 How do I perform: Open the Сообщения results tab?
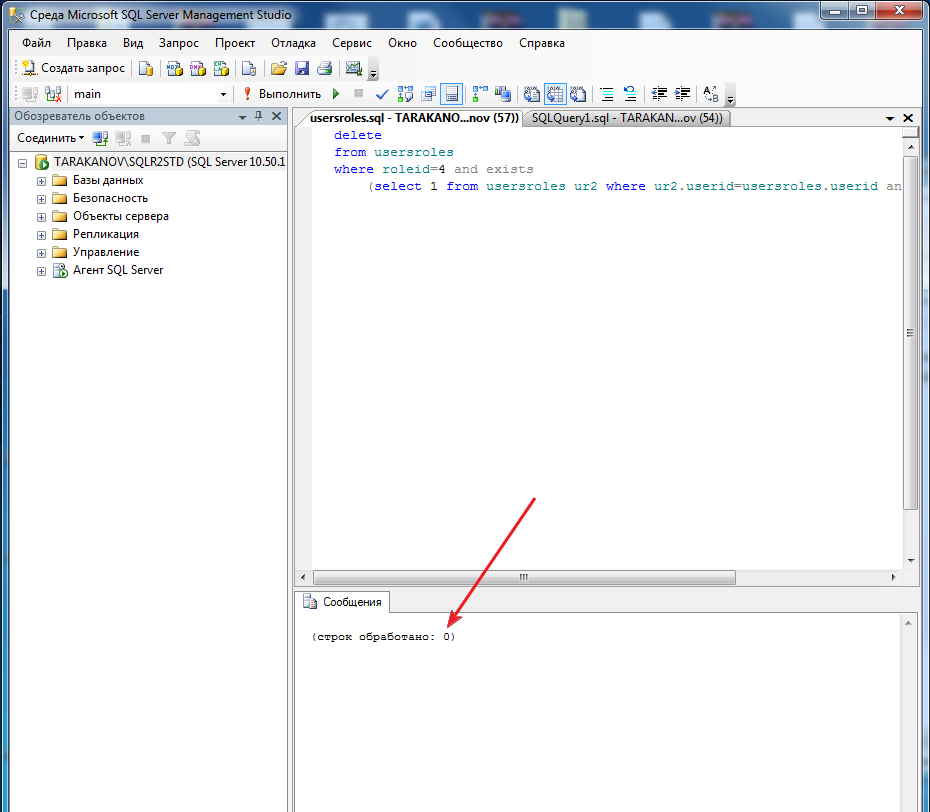[343, 601]
